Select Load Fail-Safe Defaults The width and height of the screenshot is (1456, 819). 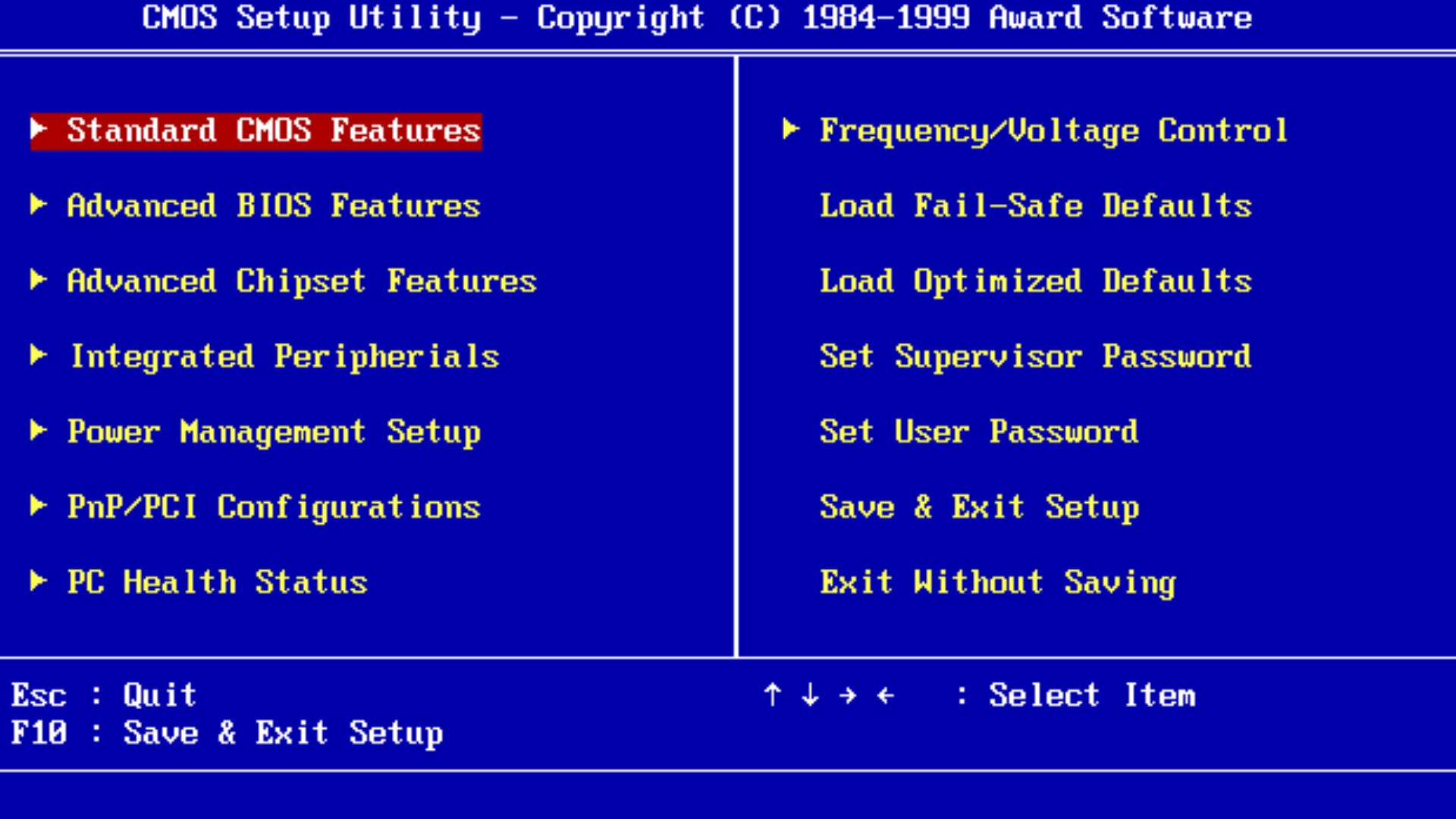[1036, 206]
